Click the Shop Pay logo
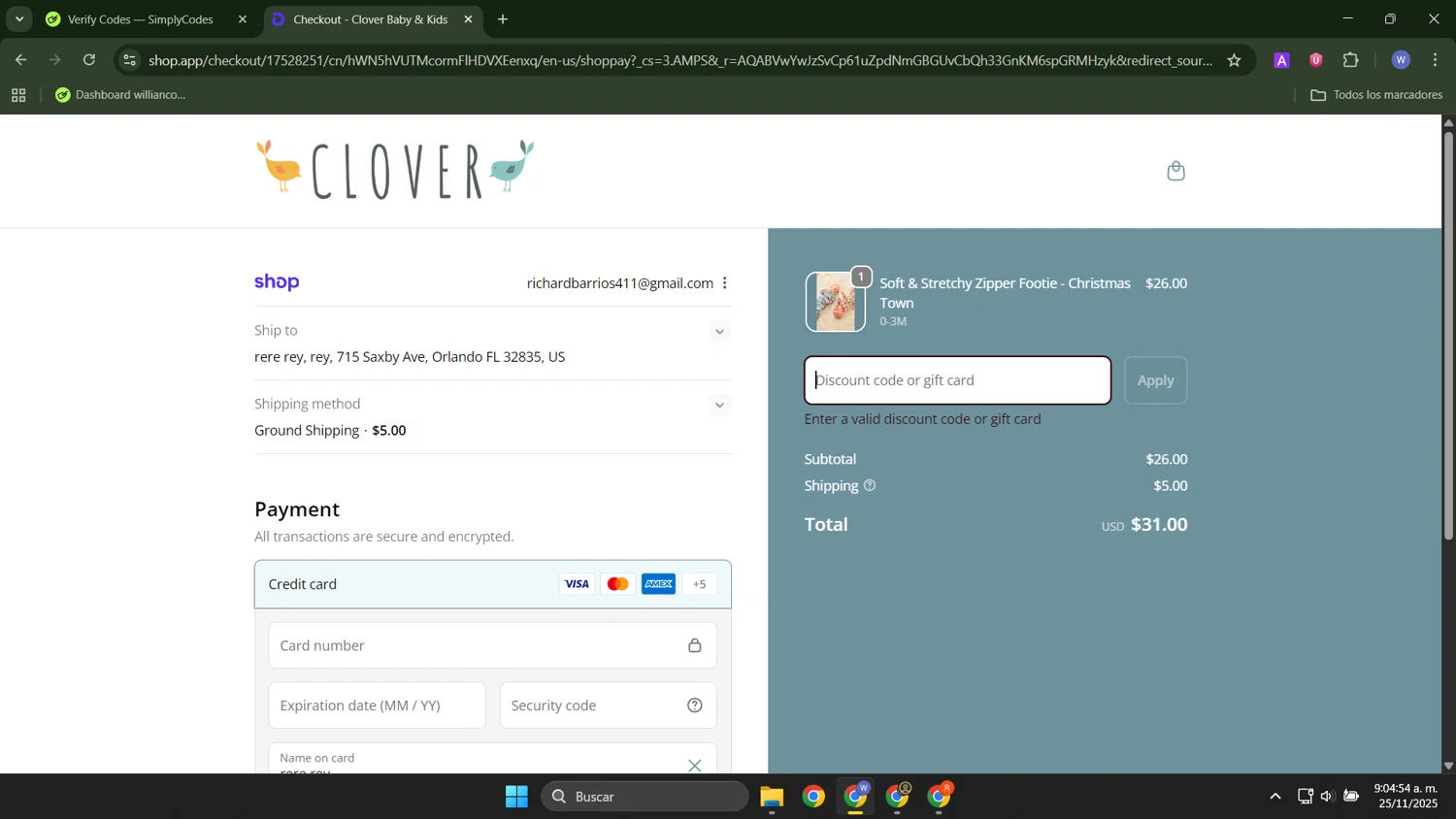The width and height of the screenshot is (1456, 819). (x=277, y=282)
